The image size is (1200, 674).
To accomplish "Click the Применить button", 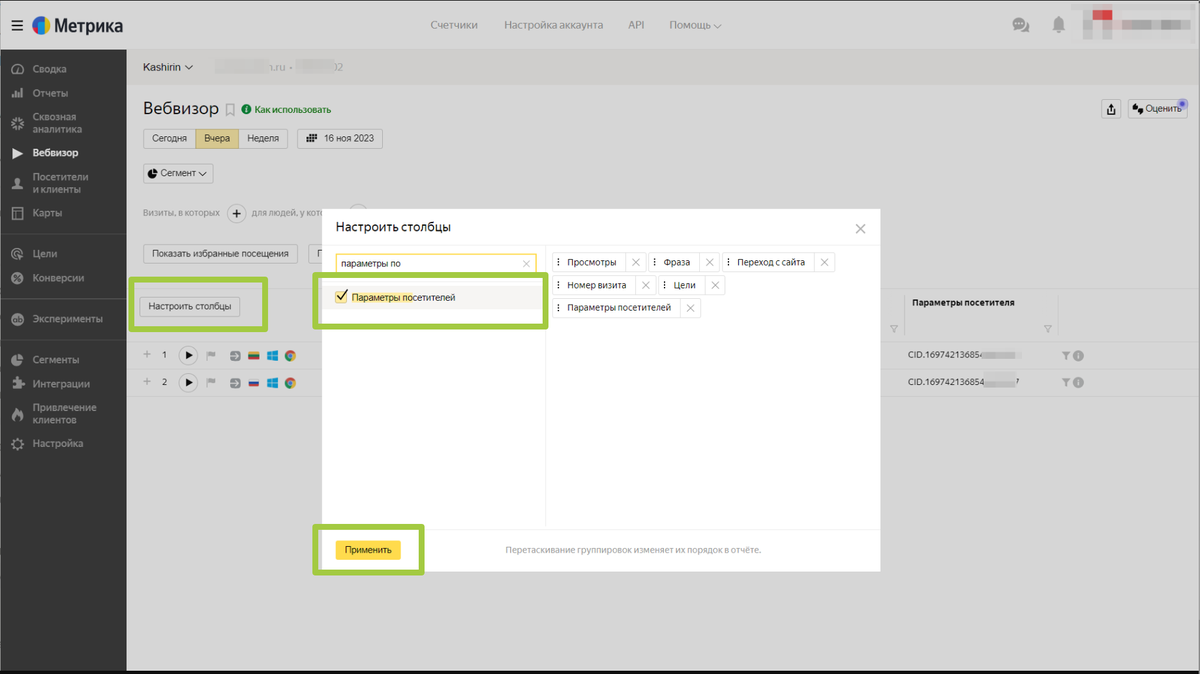I will tap(368, 550).
